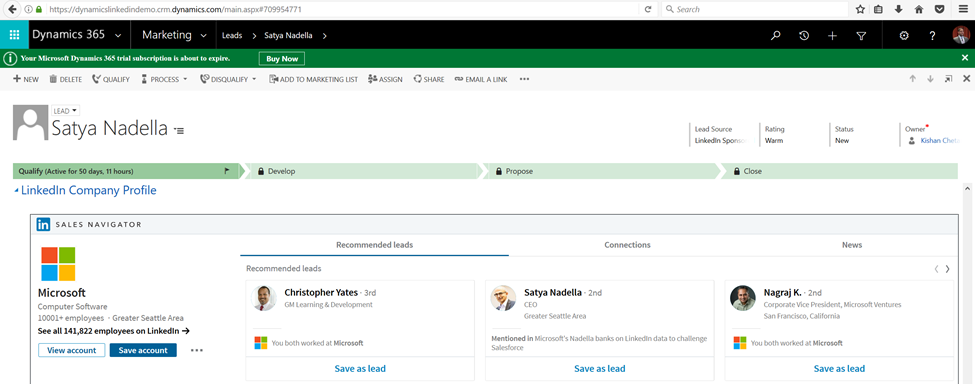Expand the Dynamics 365 dropdown chevron
Screen dimensions: 975x384
118,35
